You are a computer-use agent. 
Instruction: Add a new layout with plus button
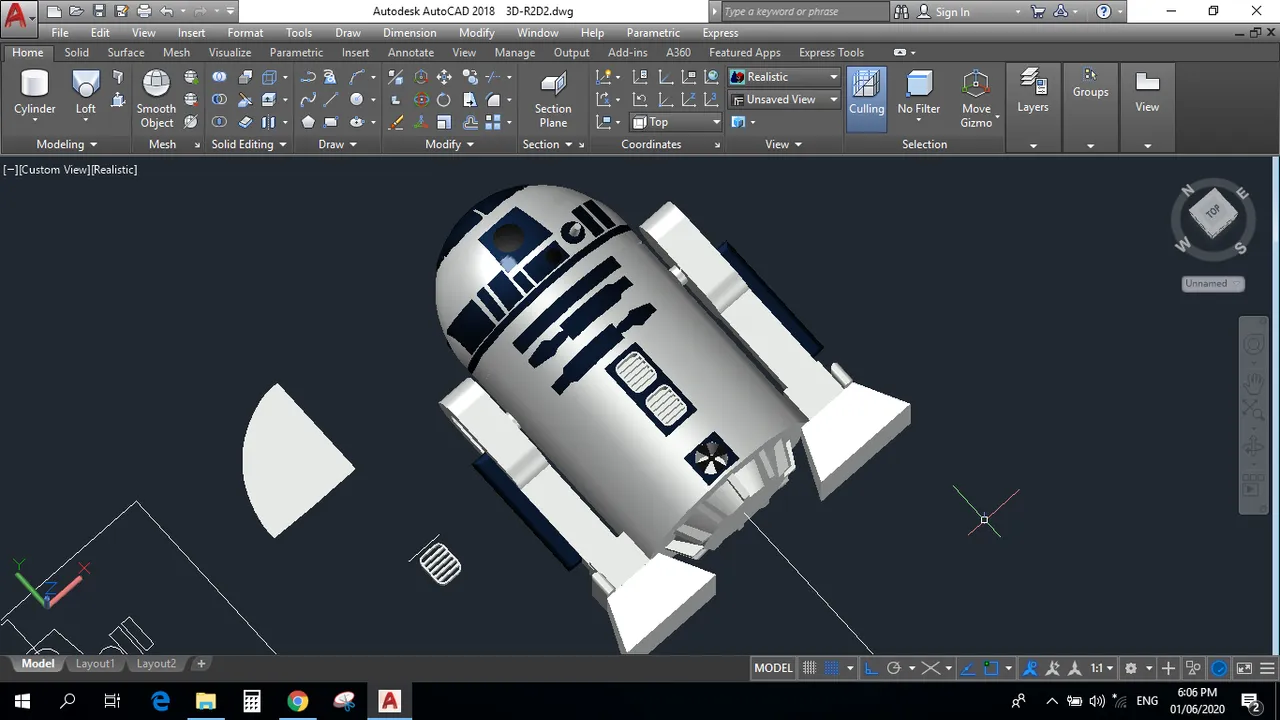[201, 663]
